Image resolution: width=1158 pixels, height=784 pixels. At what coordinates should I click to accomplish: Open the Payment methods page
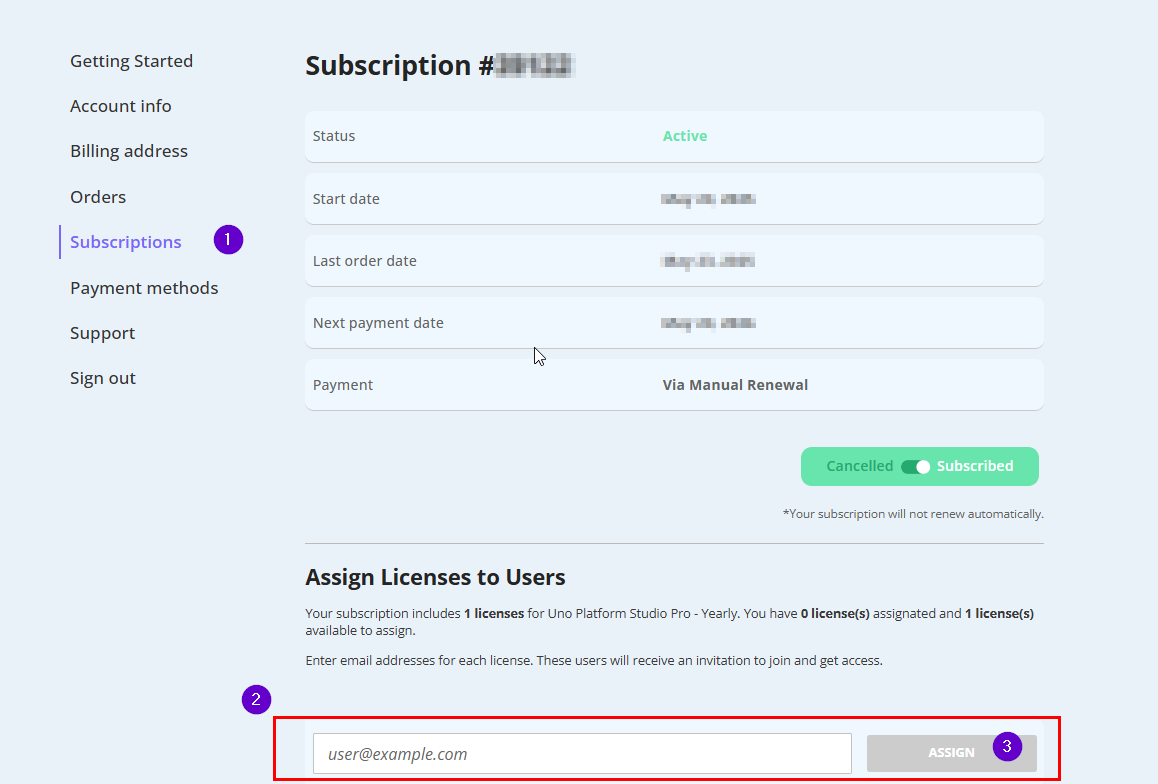click(x=144, y=288)
